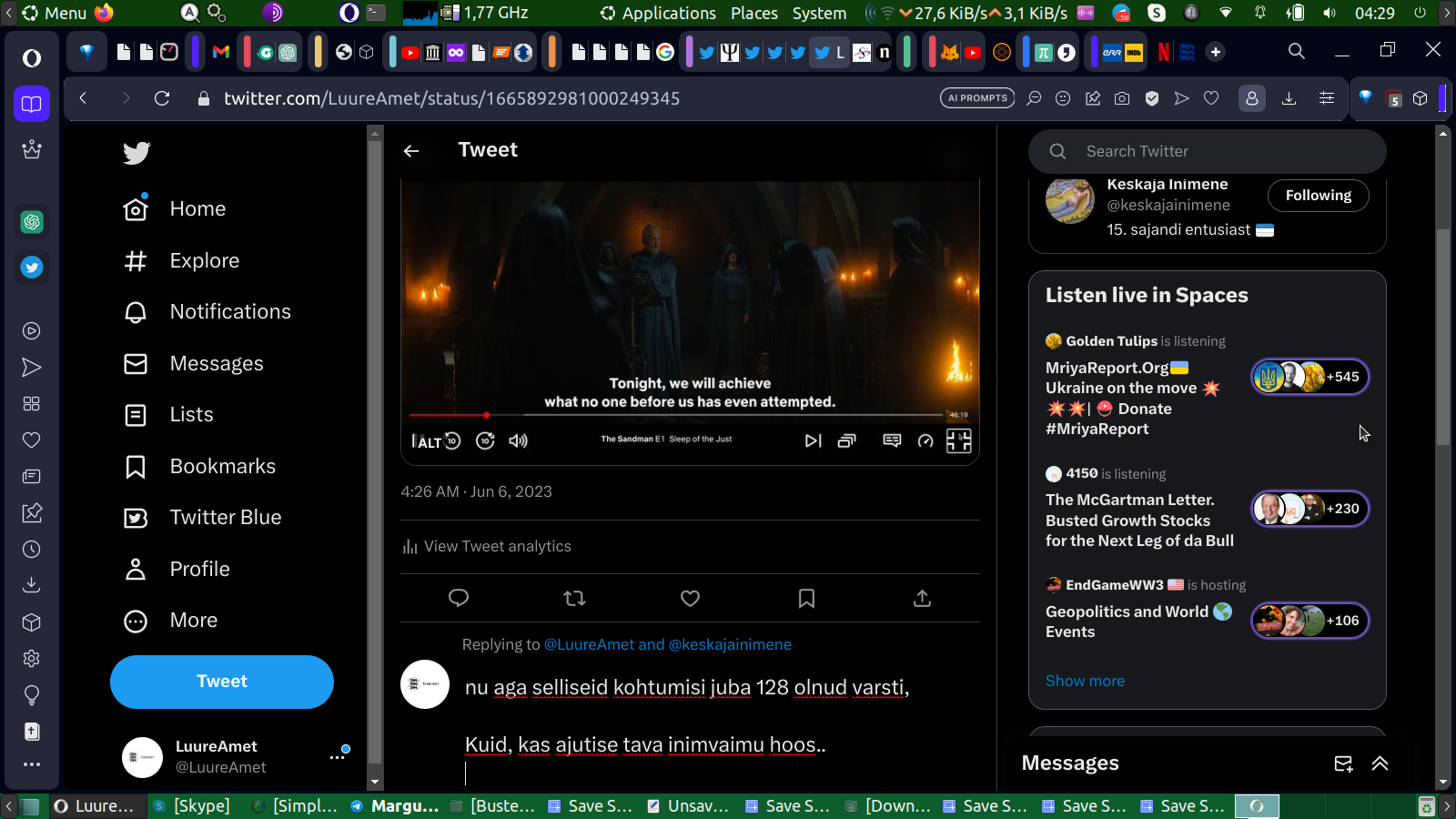This screenshot has width=1456, height=819.
Task: Click the address bar URL
Action: (452, 98)
